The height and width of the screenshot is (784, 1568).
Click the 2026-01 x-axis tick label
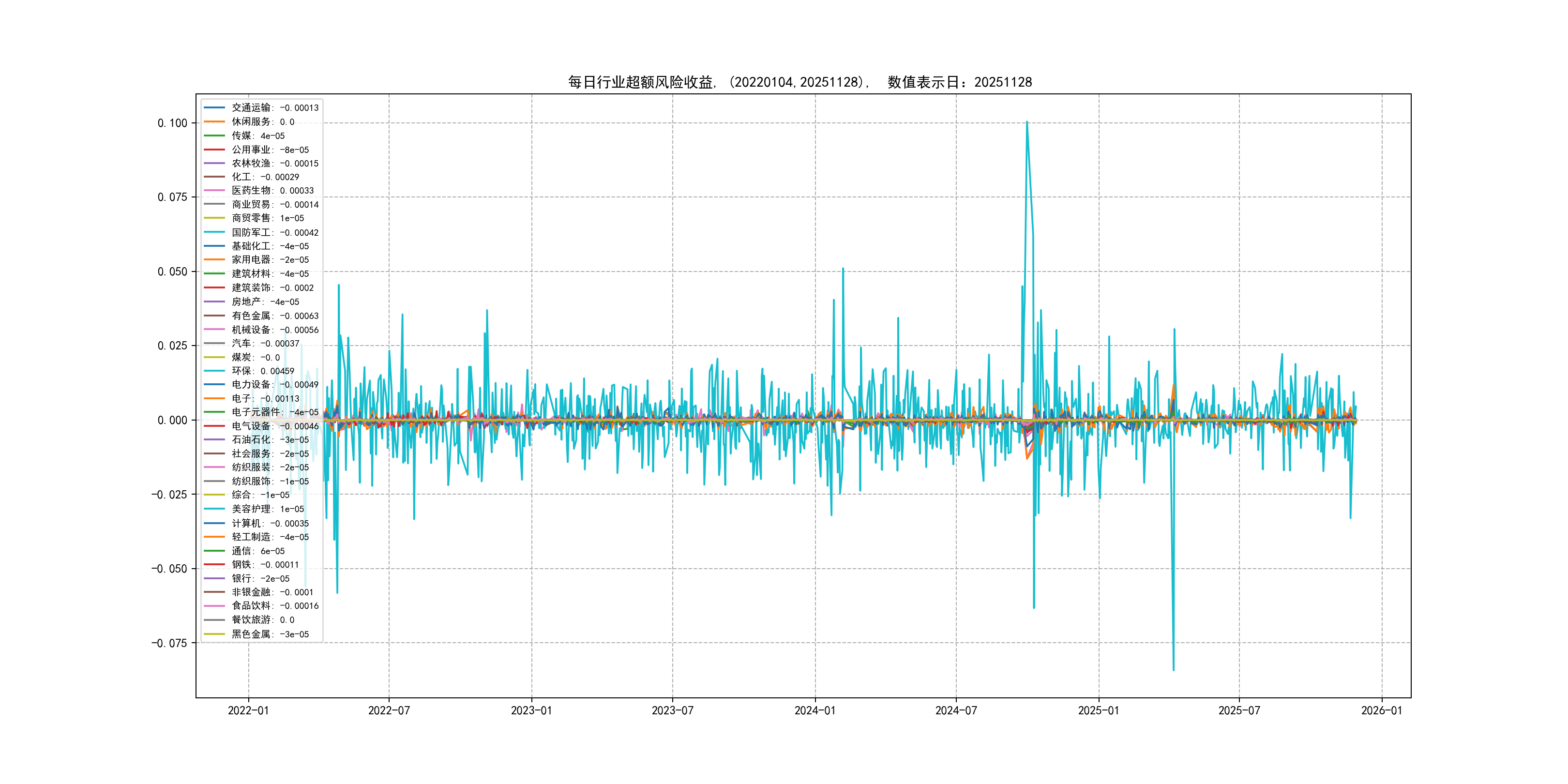(x=1381, y=710)
